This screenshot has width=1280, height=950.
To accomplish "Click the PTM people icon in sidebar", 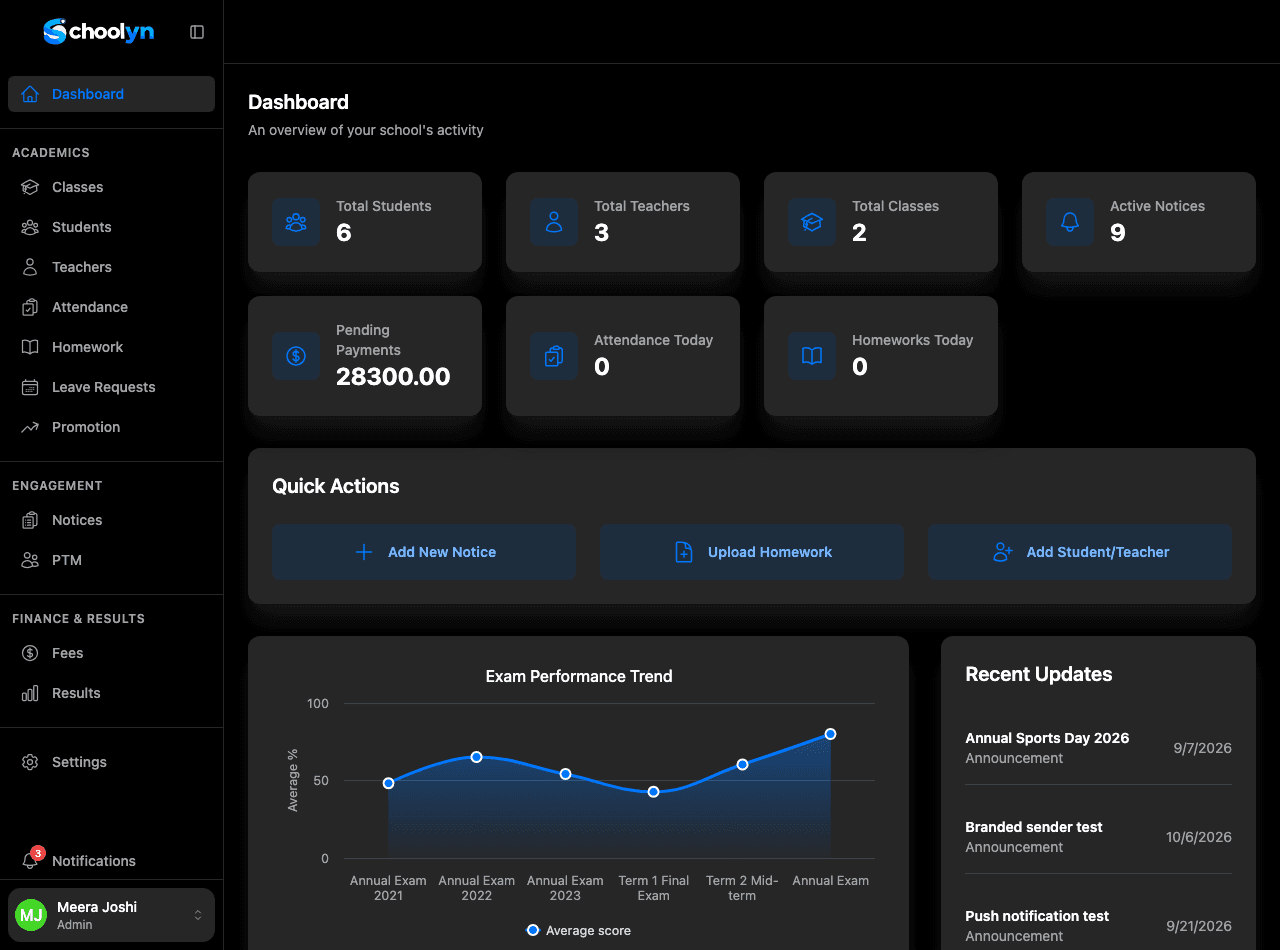I will 30,560.
